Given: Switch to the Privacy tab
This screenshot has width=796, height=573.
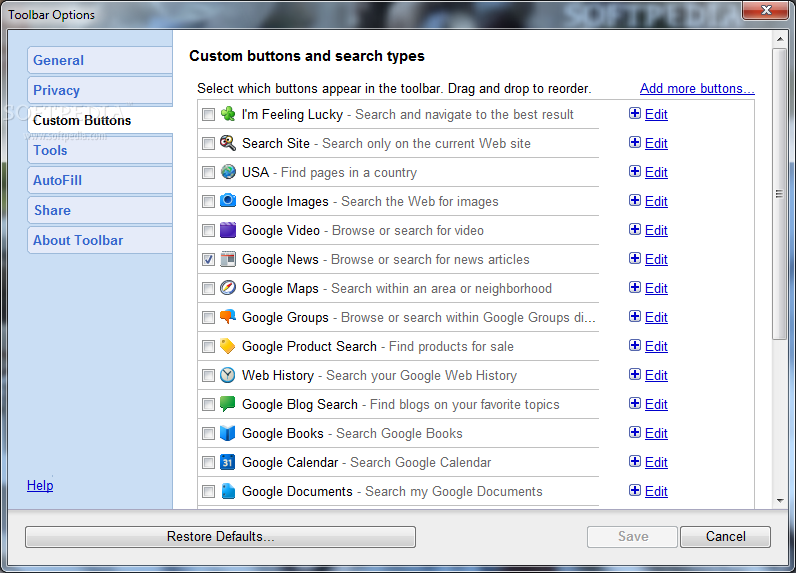Looking at the screenshot, I should [100, 90].
